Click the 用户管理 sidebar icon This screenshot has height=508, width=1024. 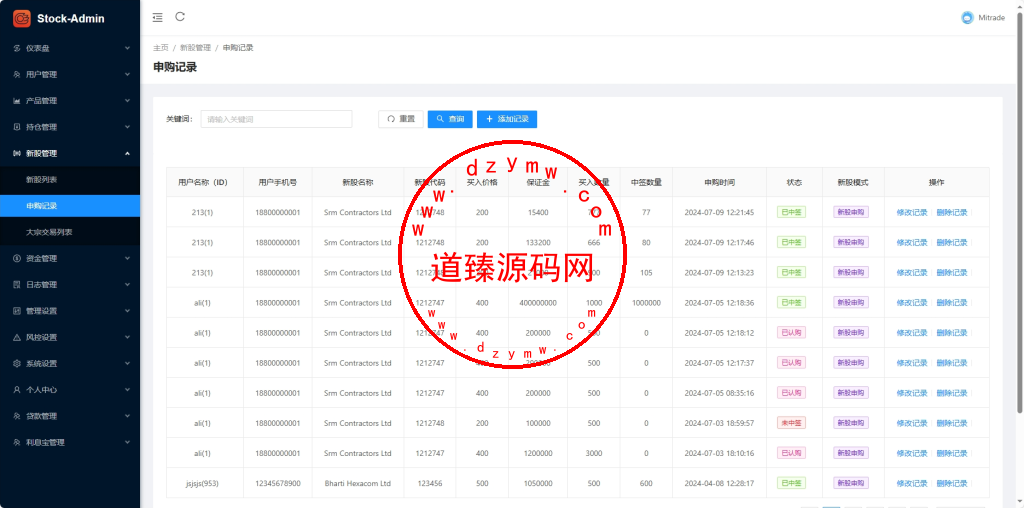(17, 74)
